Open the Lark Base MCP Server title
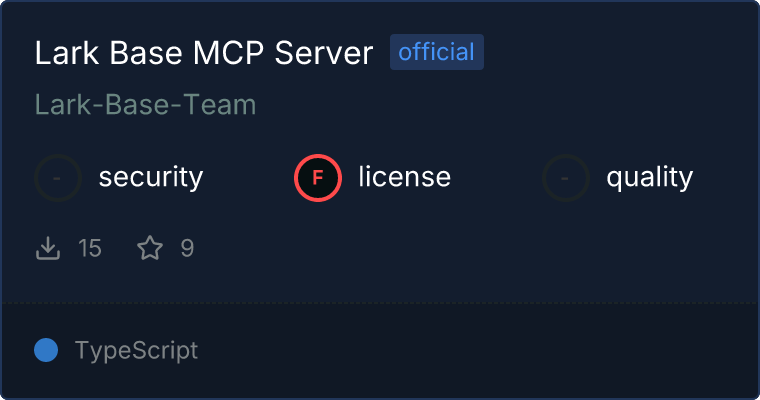 click(x=204, y=52)
